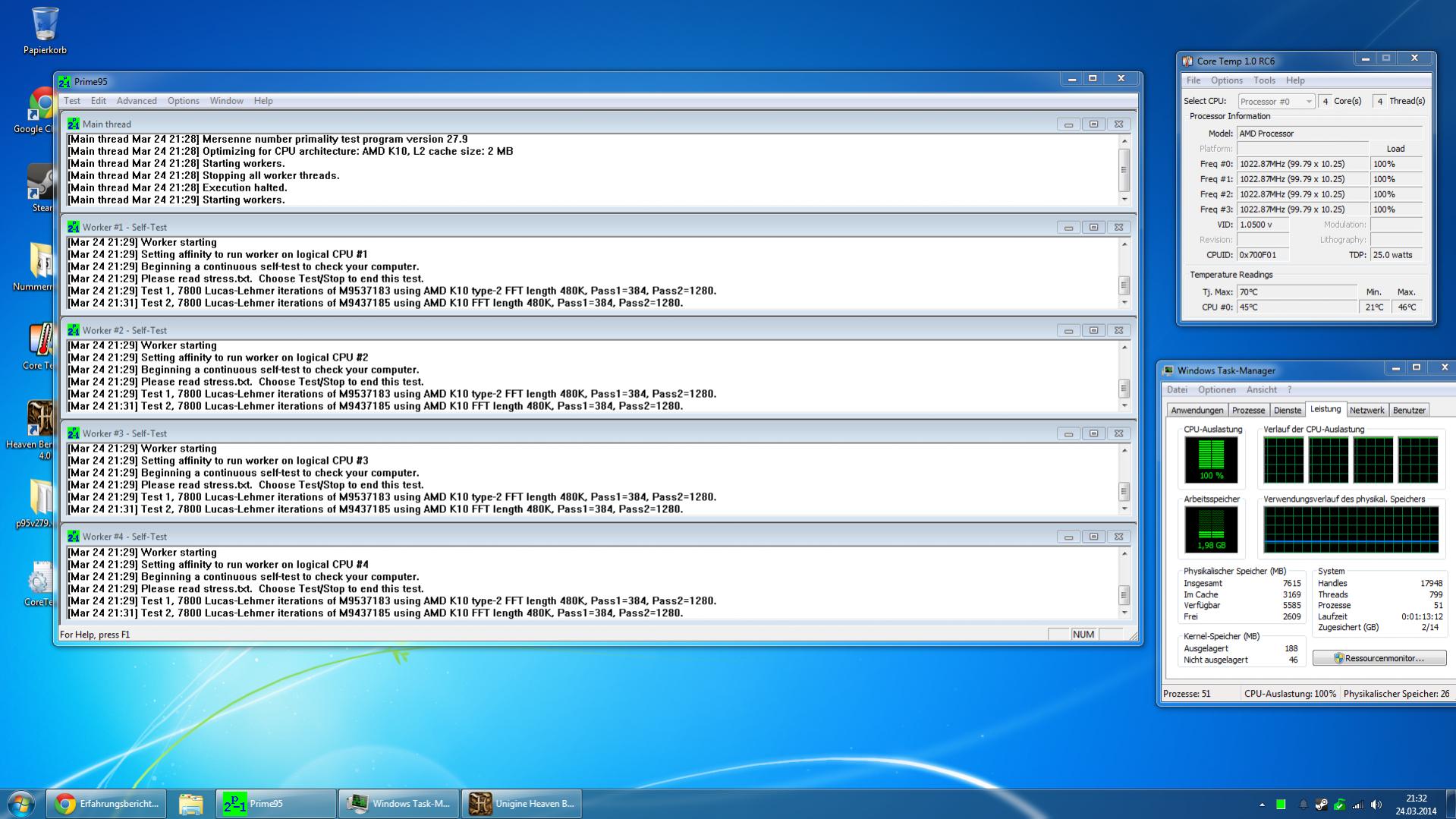Click the scrollbar thumb in Worker #4 pane
Image resolution: width=1456 pixels, height=819 pixels.
(1124, 595)
